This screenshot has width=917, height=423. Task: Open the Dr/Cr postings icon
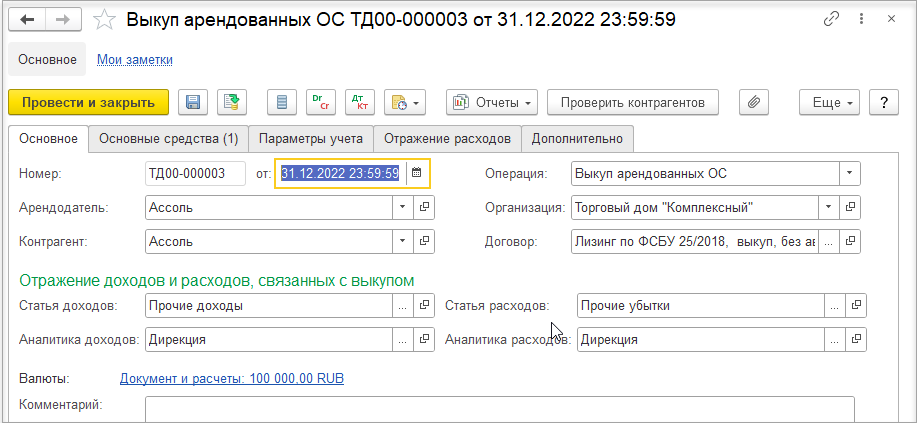tap(321, 102)
